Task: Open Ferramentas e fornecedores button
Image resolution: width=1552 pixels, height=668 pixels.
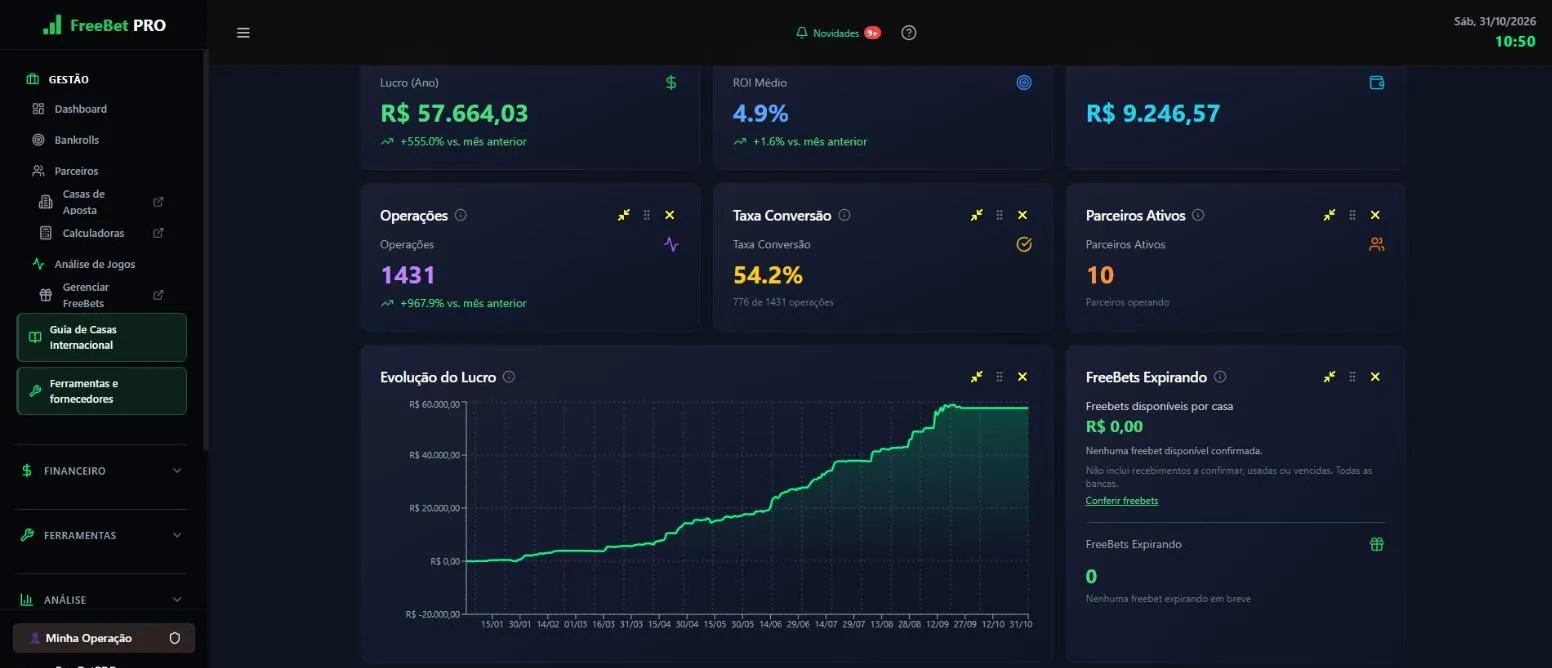Action: coord(102,391)
